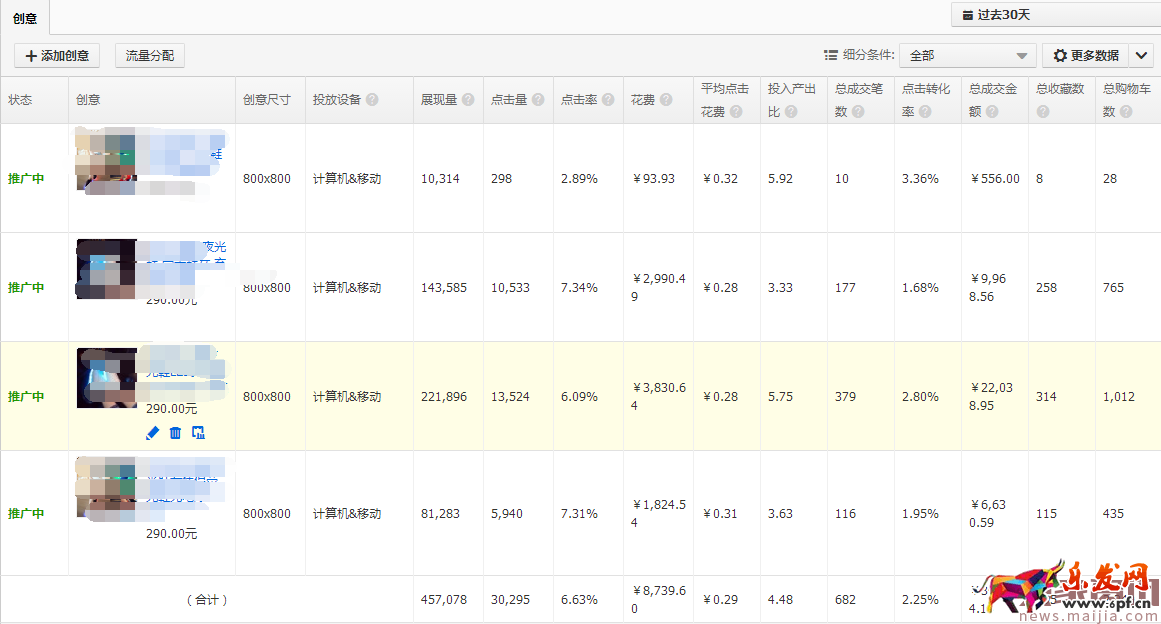Image resolution: width=1161 pixels, height=624 pixels.
Task: Click the 流量分配 button
Action: (149, 55)
